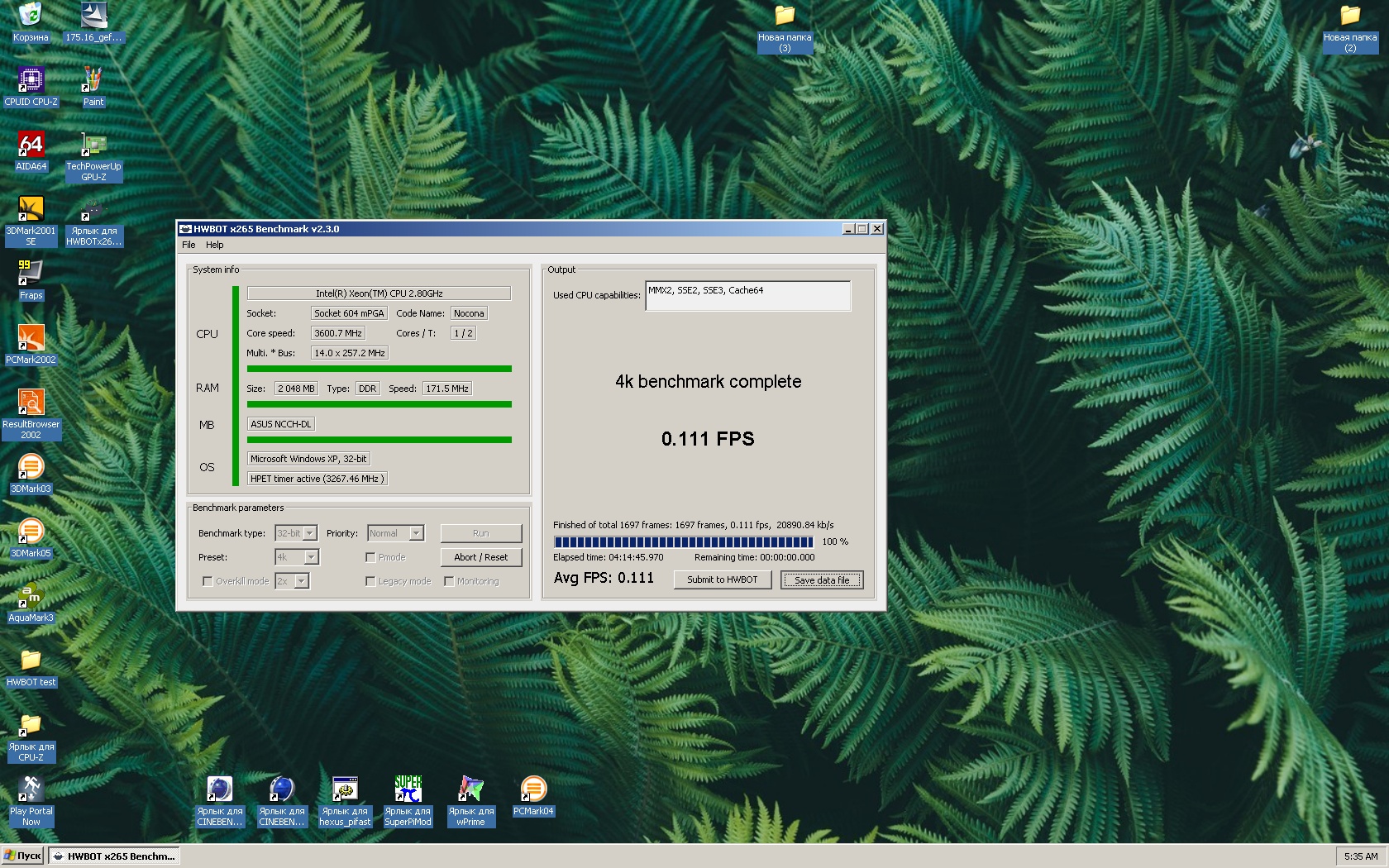Open TechPowerUp GPU-Z shortcut
1389x868 pixels.
click(x=93, y=157)
